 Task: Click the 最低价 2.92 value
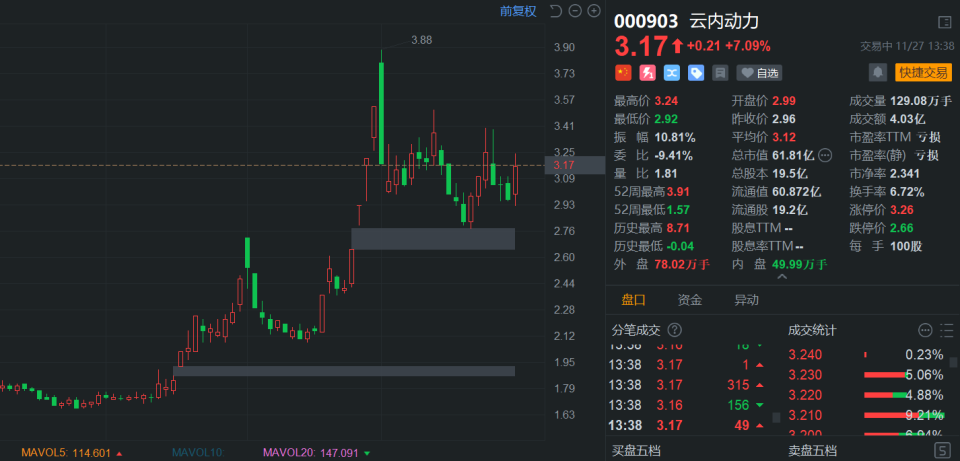[x=666, y=119]
